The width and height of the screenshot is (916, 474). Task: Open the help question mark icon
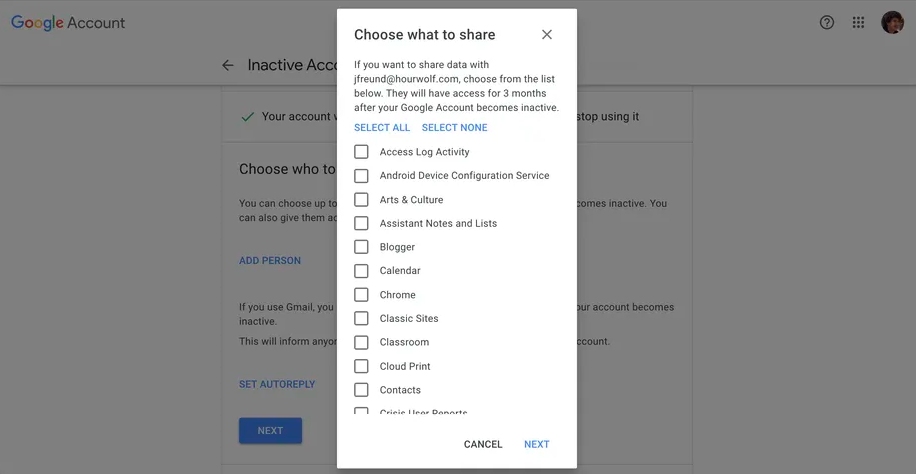point(827,23)
